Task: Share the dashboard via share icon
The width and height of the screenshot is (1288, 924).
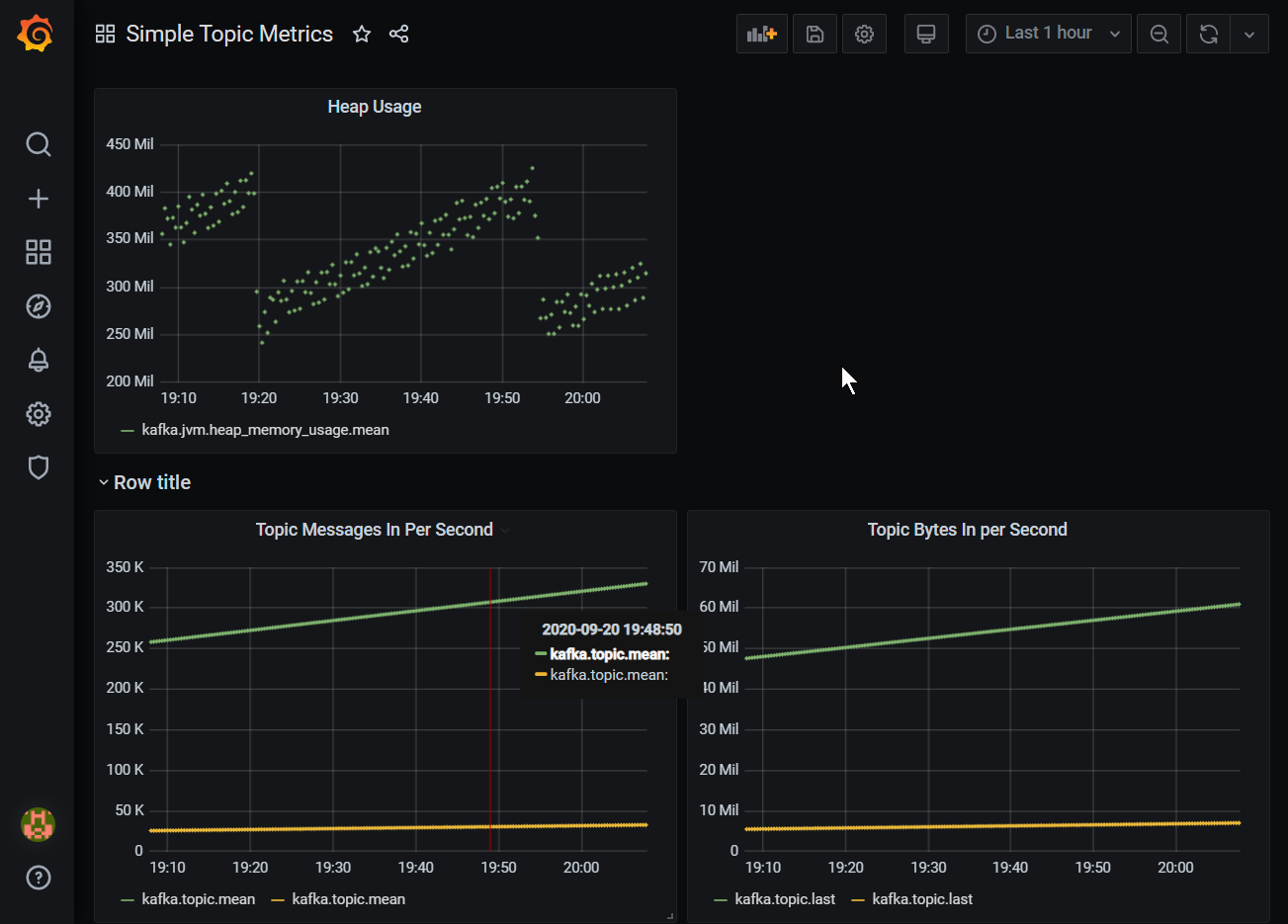Action: pos(398,34)
